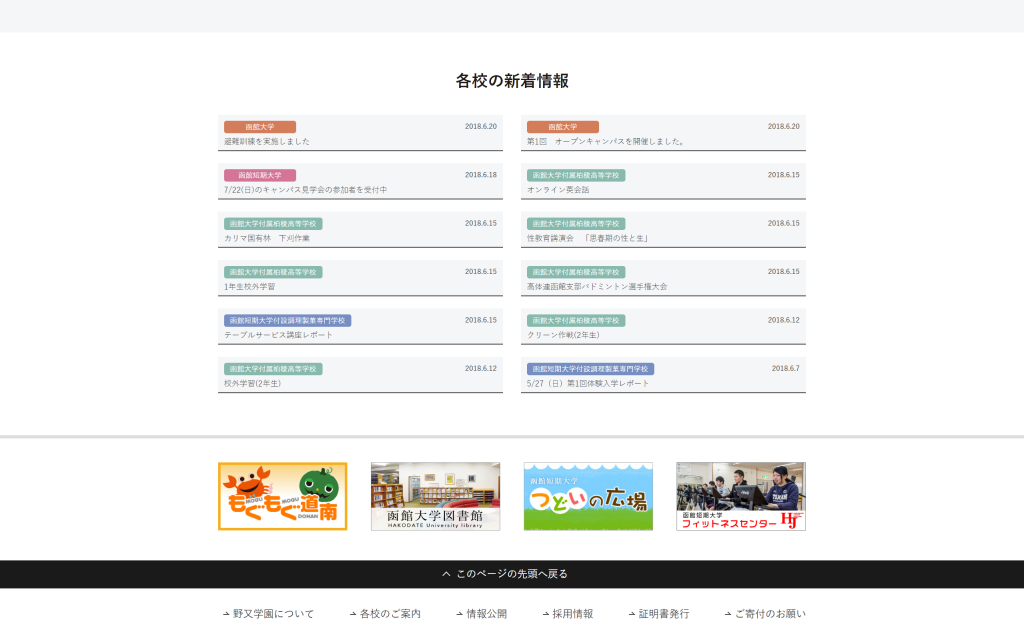Screen dimensions: 1024x630
Task: Open the つどいの広場 banner
Action: tap(588, 496)
